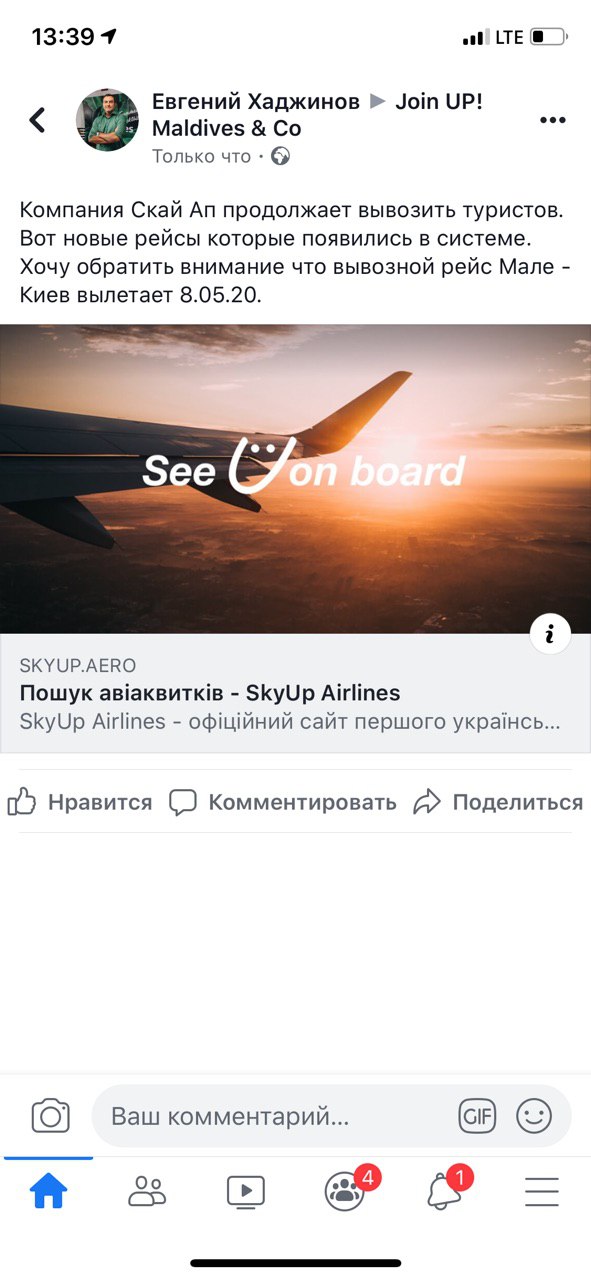Open Евгений Хаджинов profile picture
This screenshot has width=591, height=1280.
107,120
